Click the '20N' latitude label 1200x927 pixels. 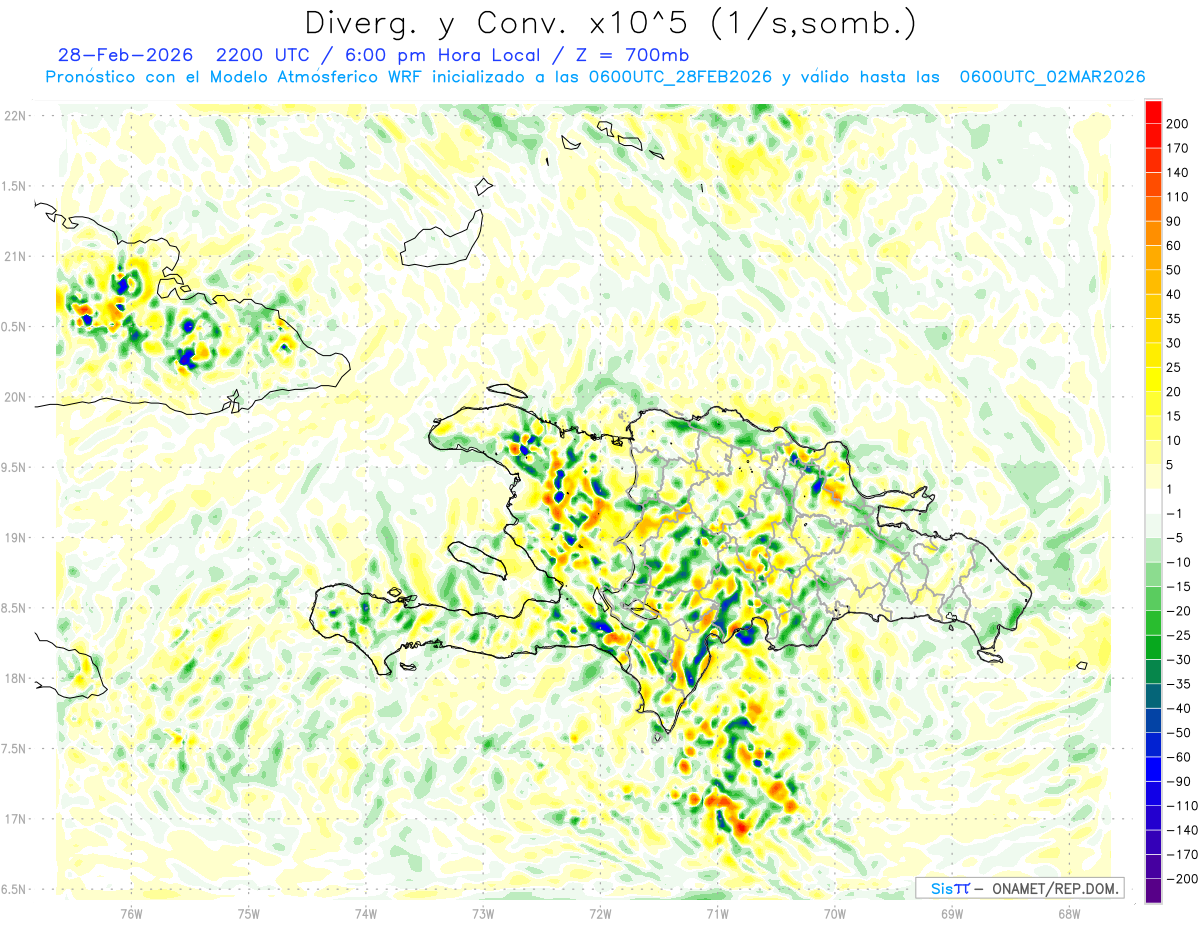15,397
